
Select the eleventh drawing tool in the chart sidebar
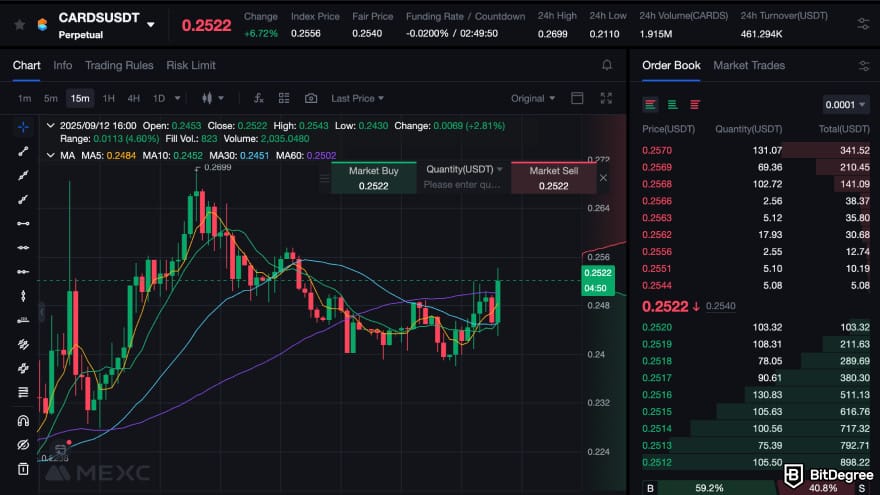23,368
